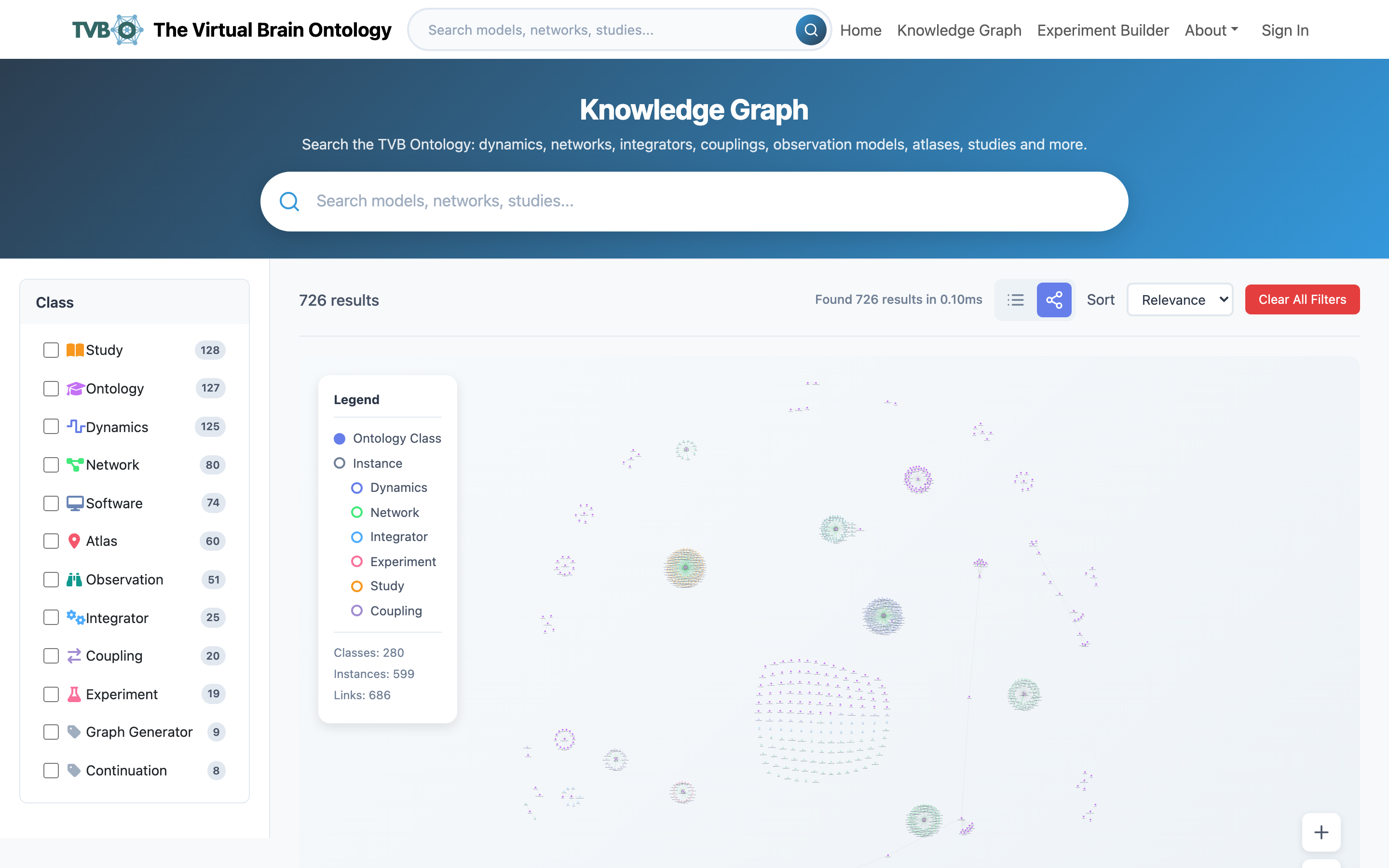Check the Network filter checkbox

[x=51, y=465]
